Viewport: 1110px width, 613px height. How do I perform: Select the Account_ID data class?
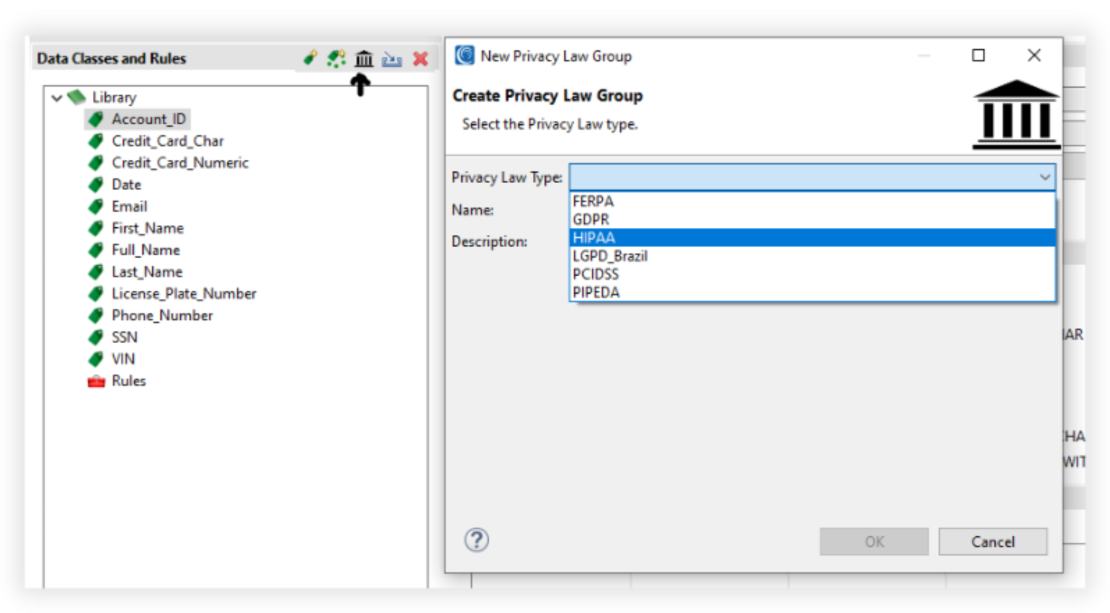150,118
